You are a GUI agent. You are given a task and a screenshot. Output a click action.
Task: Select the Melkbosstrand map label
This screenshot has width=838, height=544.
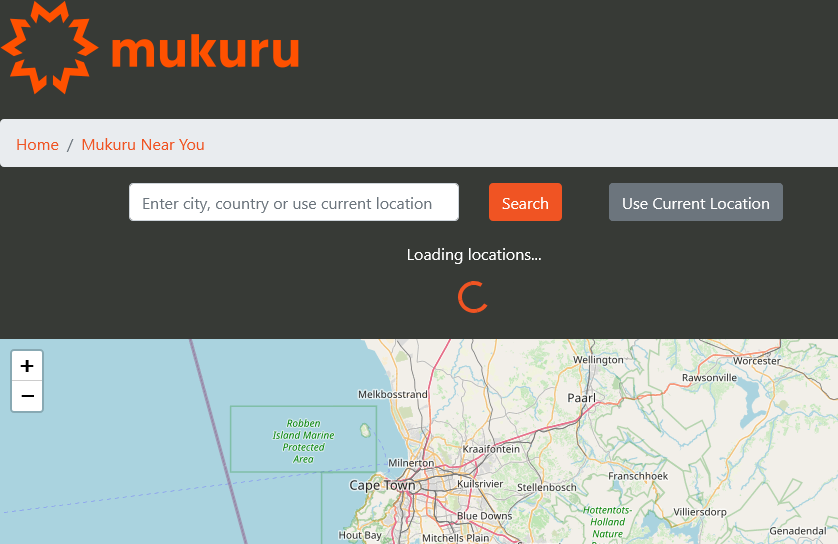click(393, 395)
